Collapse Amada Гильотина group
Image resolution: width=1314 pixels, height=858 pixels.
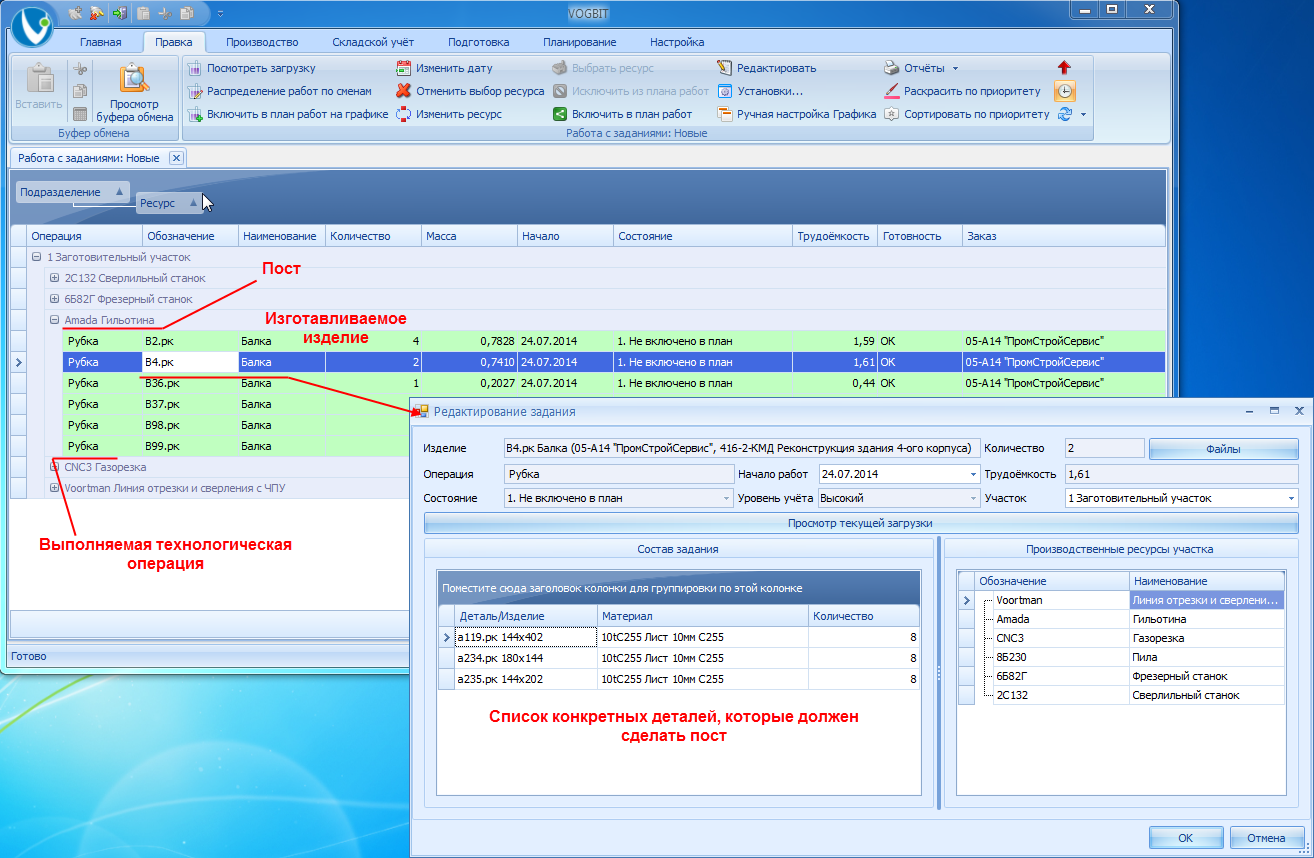pyautogui.click(x=55, y=320)
